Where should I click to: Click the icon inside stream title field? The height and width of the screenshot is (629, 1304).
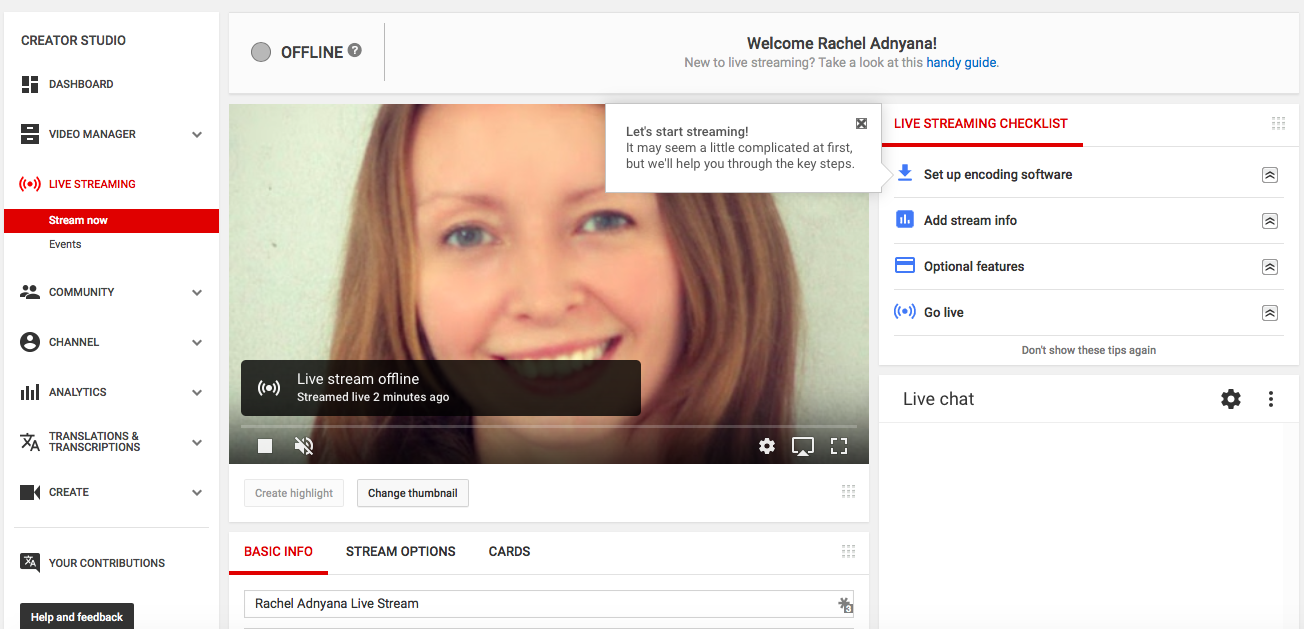point(845,604)
